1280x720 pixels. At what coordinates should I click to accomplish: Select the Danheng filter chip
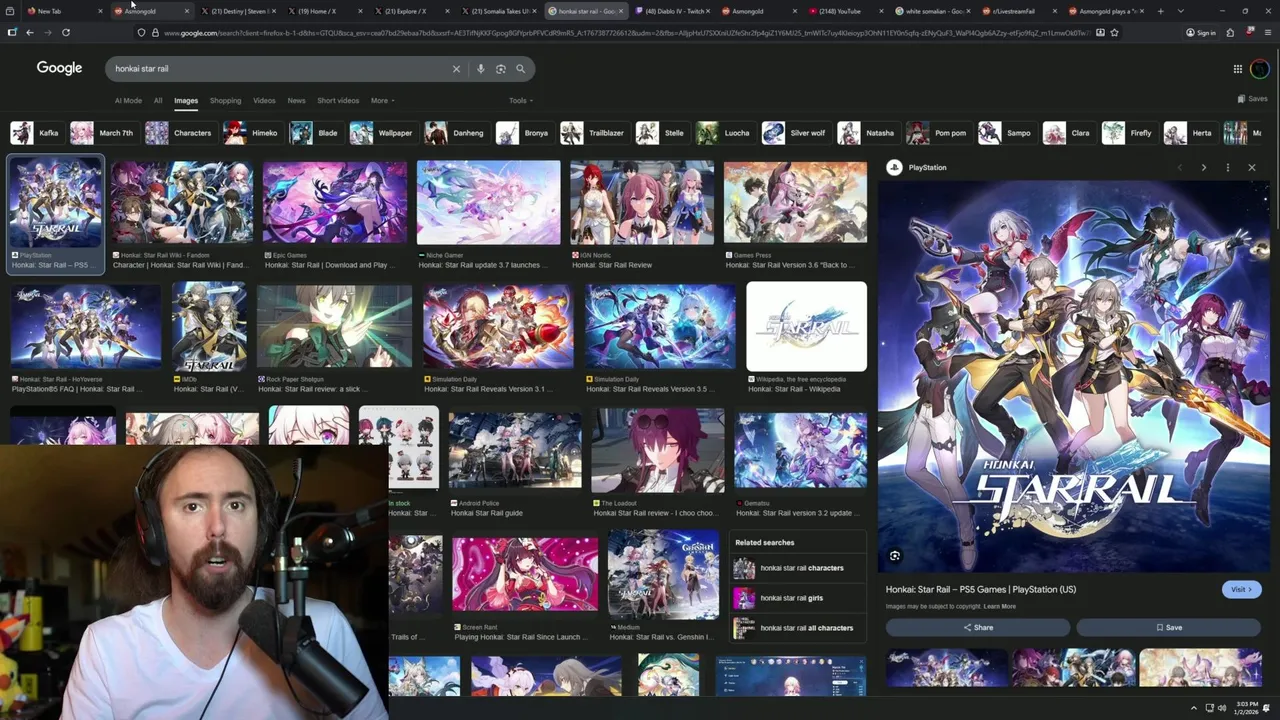point(455,133)
